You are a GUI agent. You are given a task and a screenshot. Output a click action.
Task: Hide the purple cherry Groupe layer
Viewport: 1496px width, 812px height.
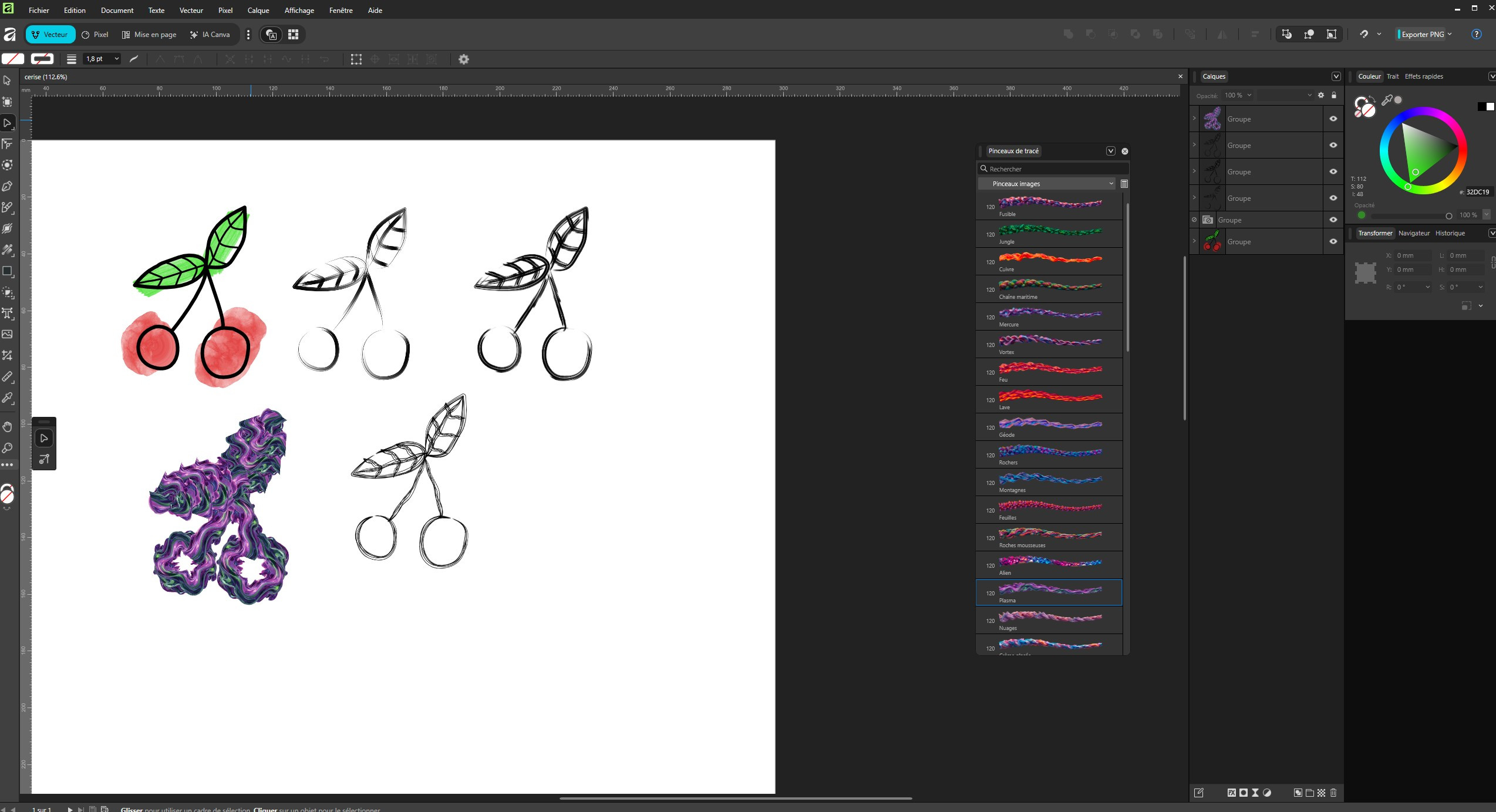coord(1333,119)
